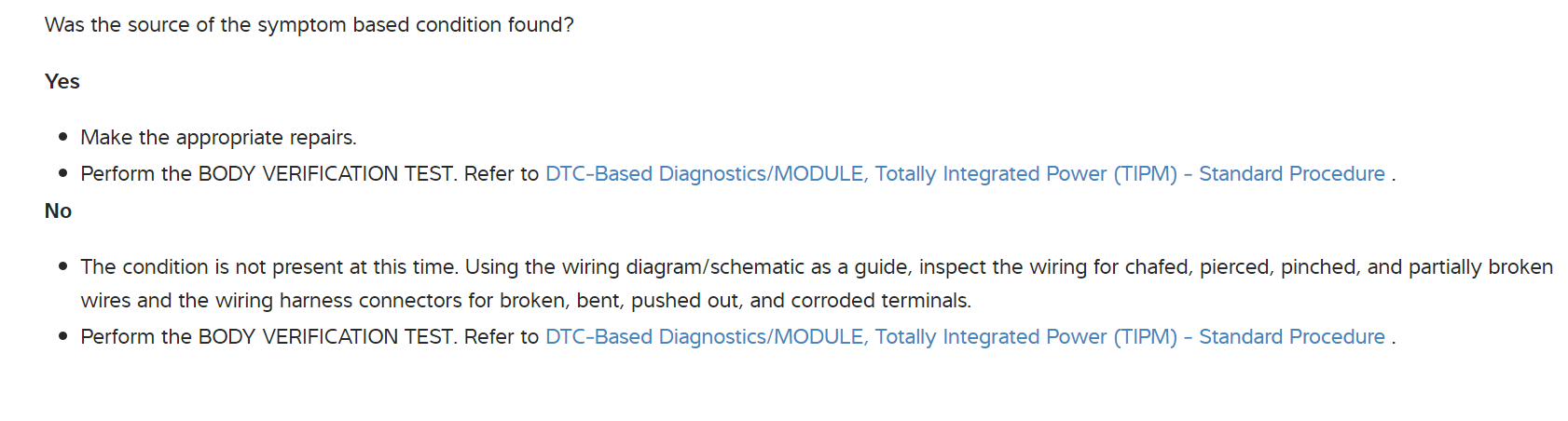Click bullet beside Perform step under Yes
This screenshot has width=1568, height=421.
pos(63,173)
